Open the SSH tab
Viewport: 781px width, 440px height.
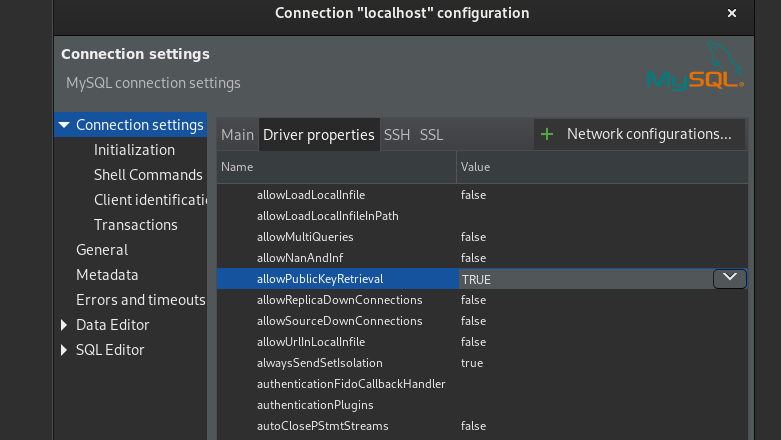(397, 135)
